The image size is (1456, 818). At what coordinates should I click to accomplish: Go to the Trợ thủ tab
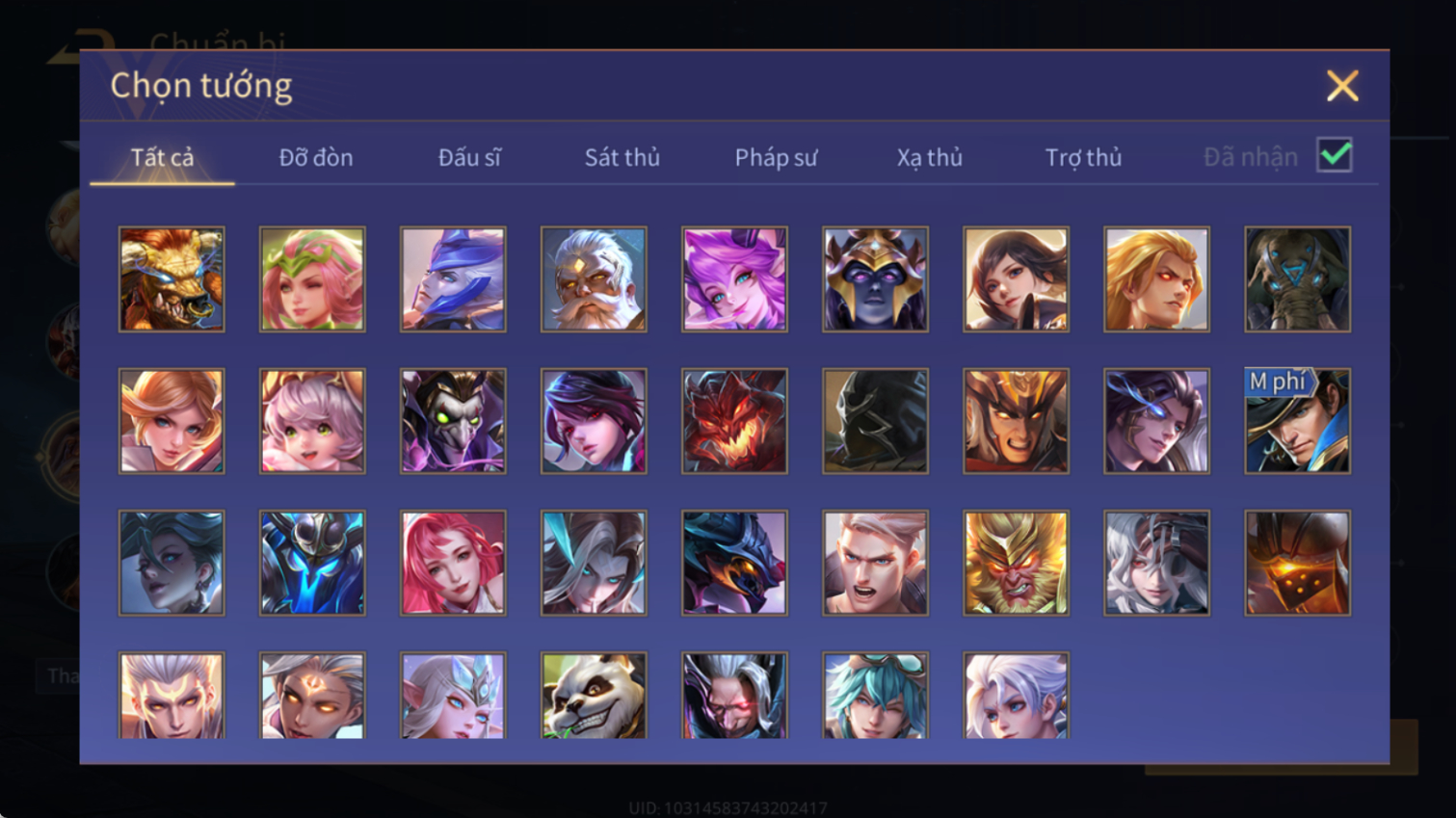[x=1083, y=157]
